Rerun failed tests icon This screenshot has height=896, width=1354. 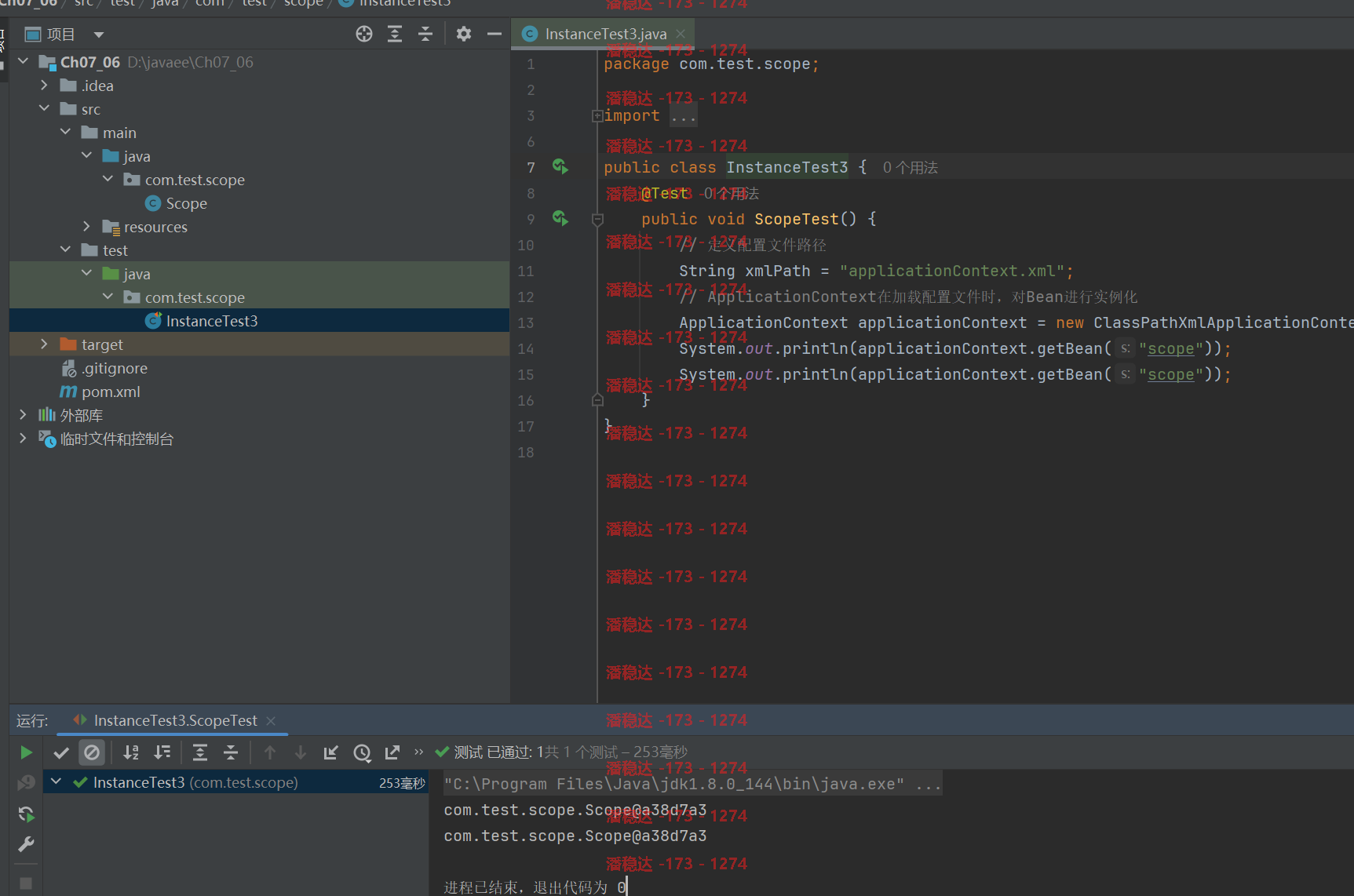(x=26, y=783)
